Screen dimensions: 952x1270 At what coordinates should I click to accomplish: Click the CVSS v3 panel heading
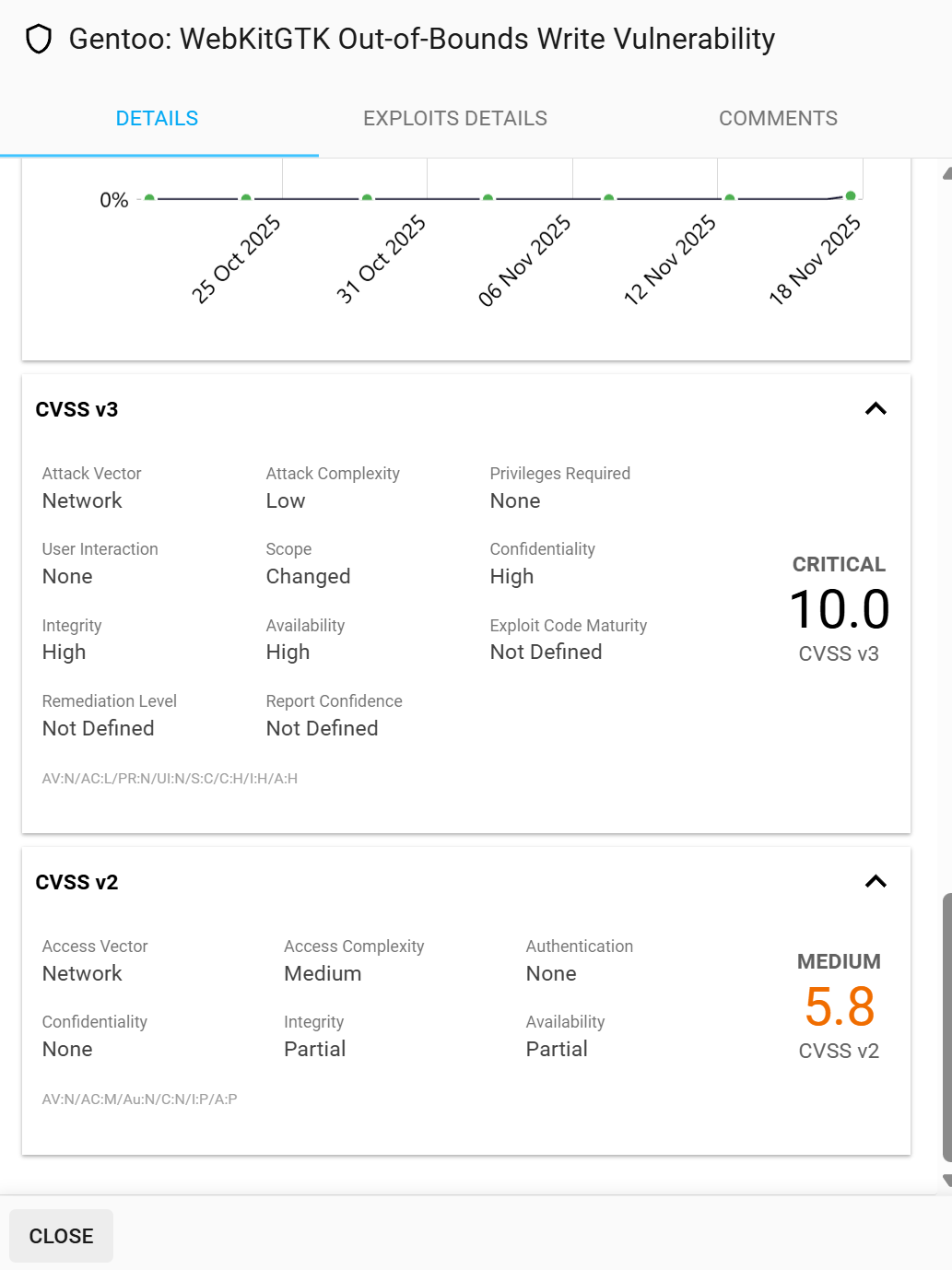76,410
